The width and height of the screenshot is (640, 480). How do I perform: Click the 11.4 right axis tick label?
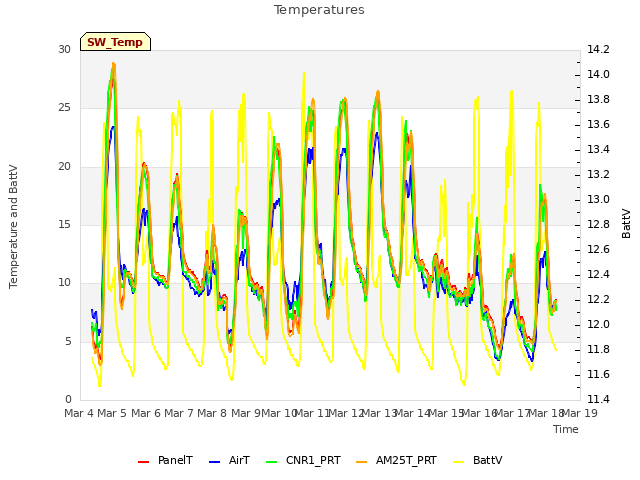click(598, 399)
